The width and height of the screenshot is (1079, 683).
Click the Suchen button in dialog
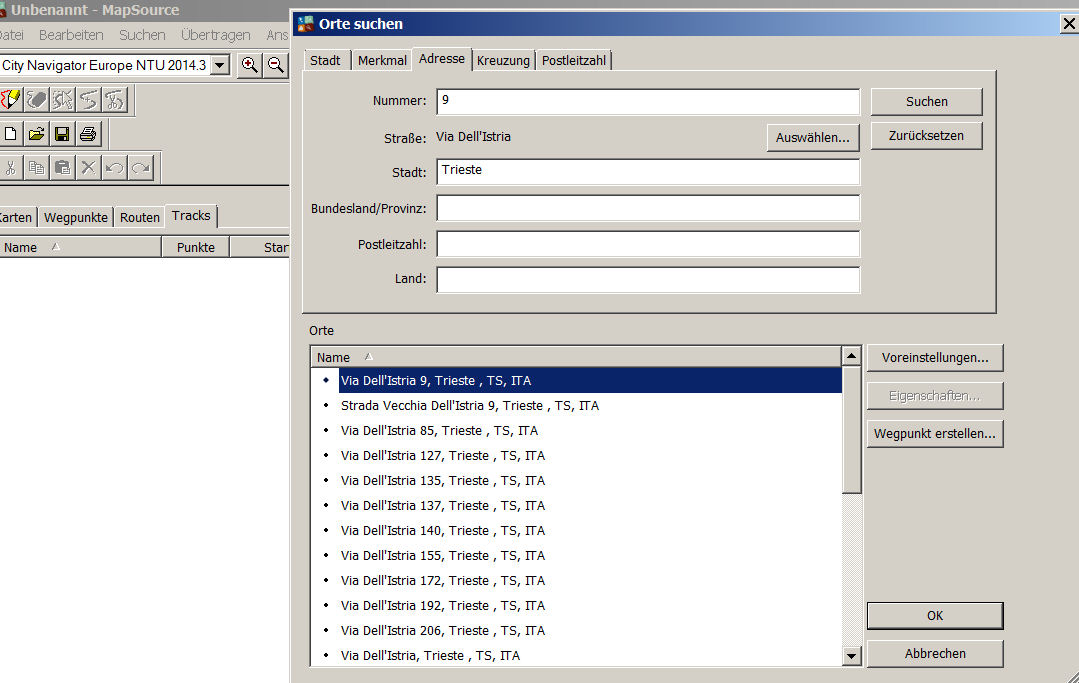tap(926, 102)
